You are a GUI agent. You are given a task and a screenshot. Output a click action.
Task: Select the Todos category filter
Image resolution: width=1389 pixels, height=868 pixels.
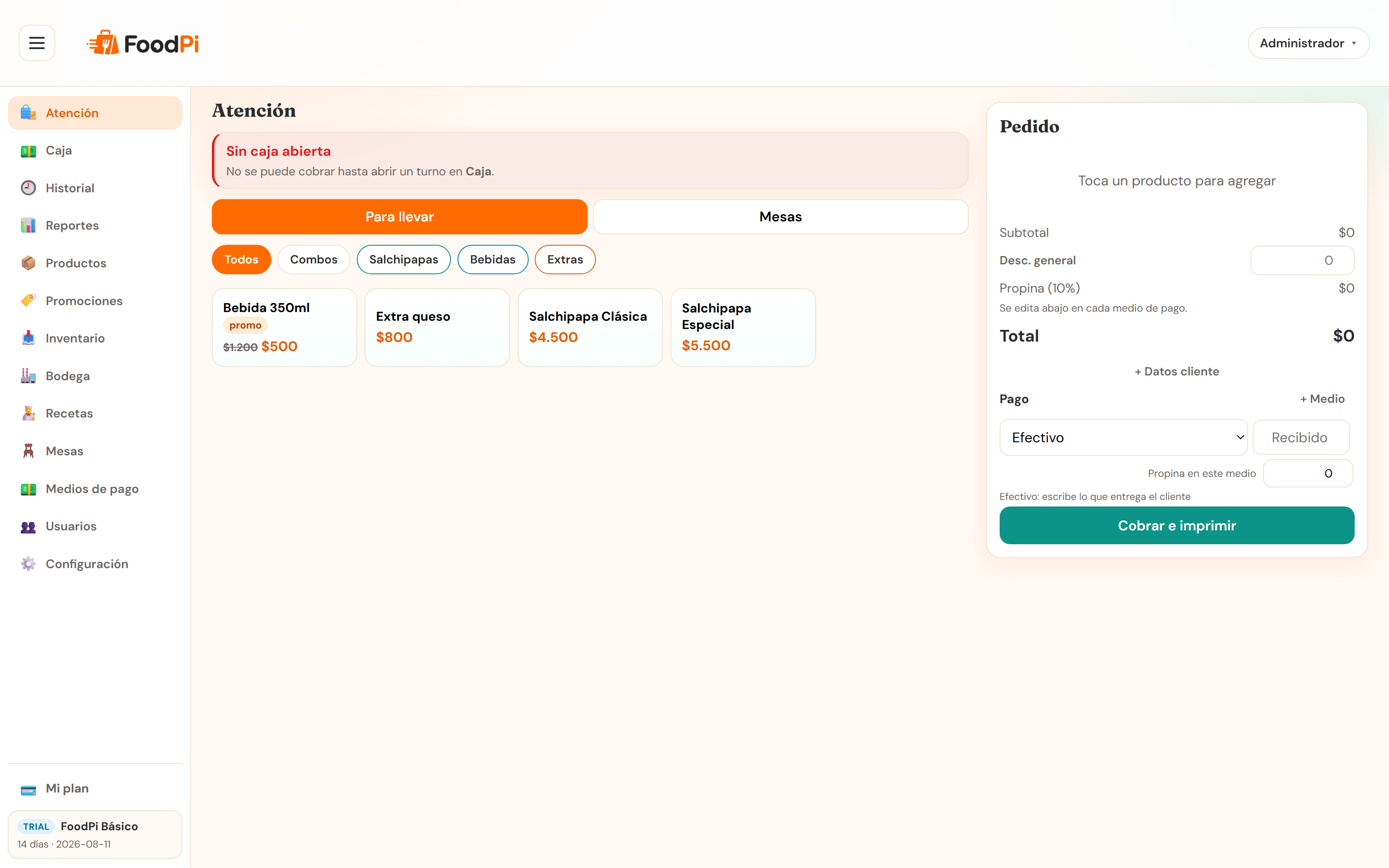[x=241, y=260]
